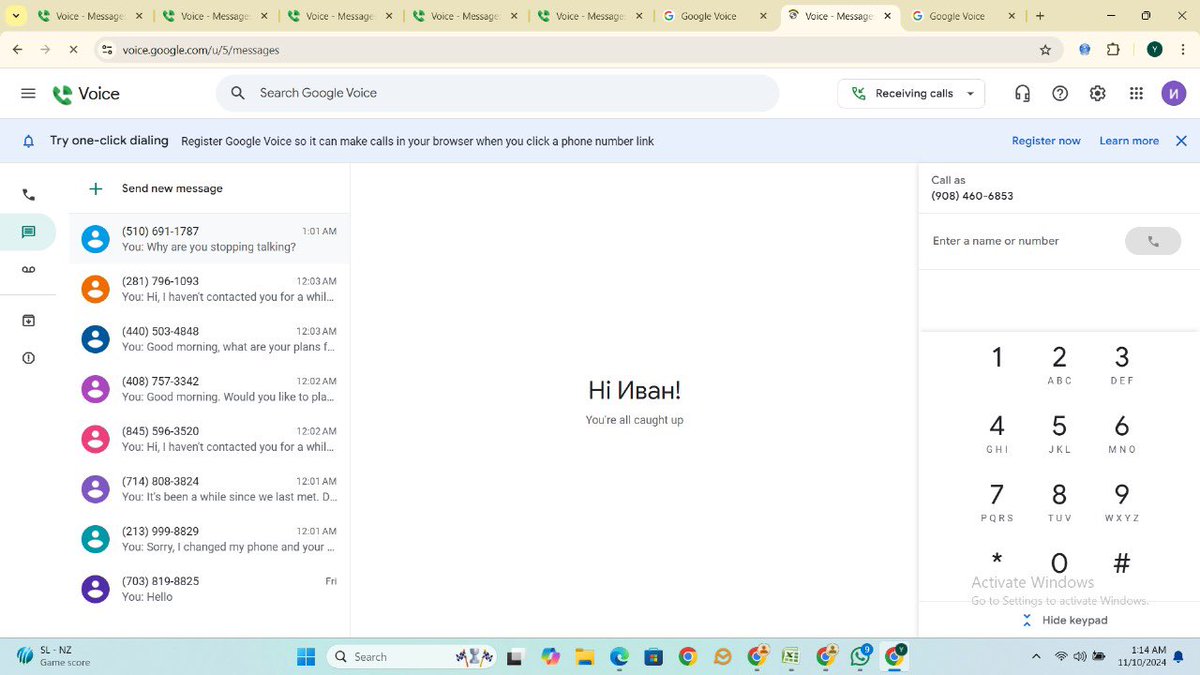Open conversation with (714) 808-3824
Image resolution: width=1200 pixels, height=675 pixels.
[x=210, y=489]
